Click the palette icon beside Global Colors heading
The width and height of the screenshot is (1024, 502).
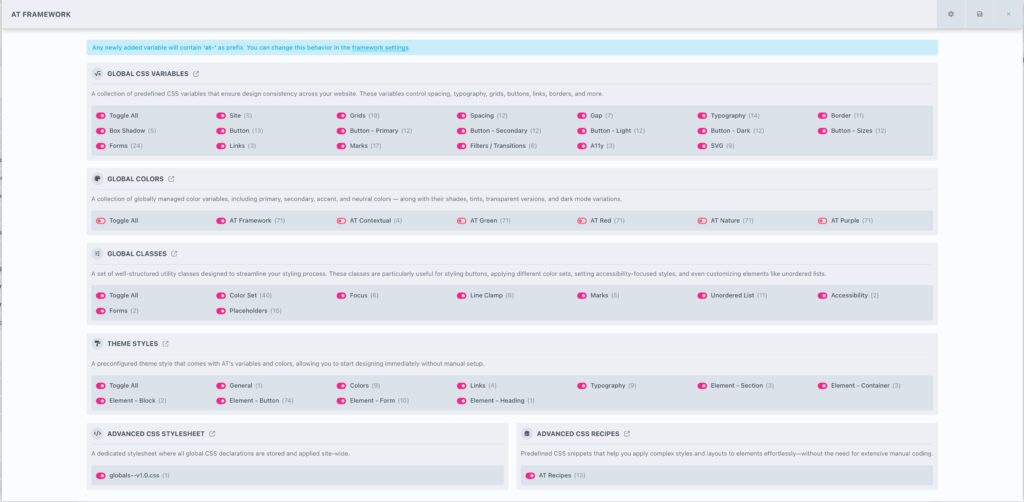pos(97,179)
